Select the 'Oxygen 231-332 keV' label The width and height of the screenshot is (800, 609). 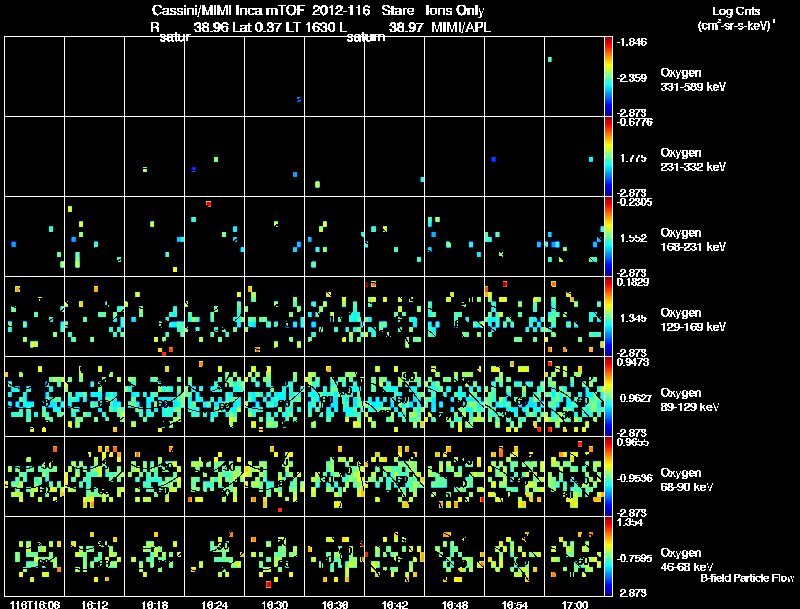(x=693, y=160)
